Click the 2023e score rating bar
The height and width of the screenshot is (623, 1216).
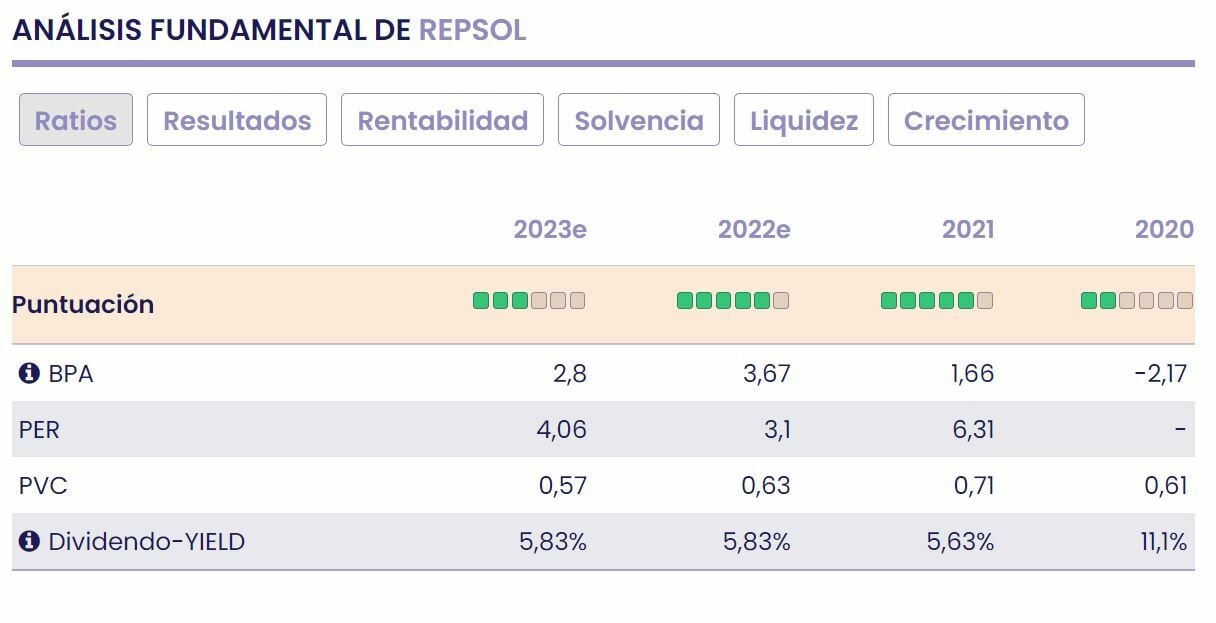[x=529, y=300]
